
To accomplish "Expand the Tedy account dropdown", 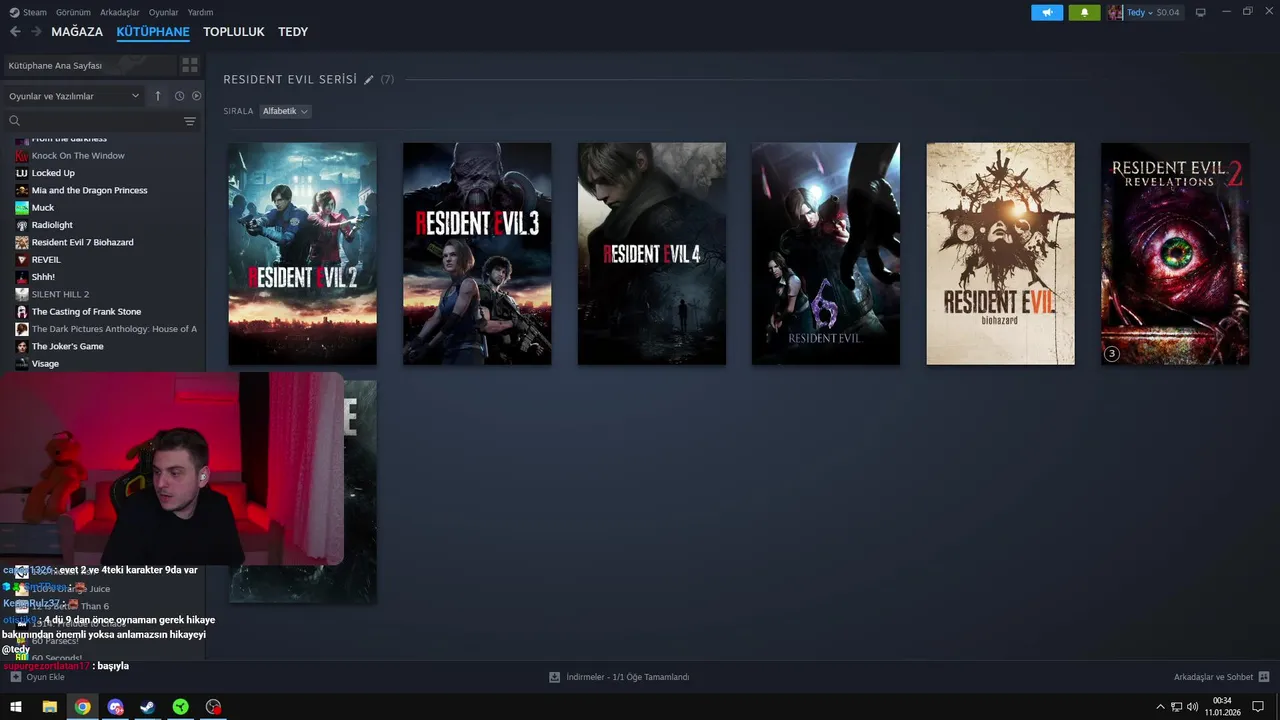I will (x=1140, y=12).
